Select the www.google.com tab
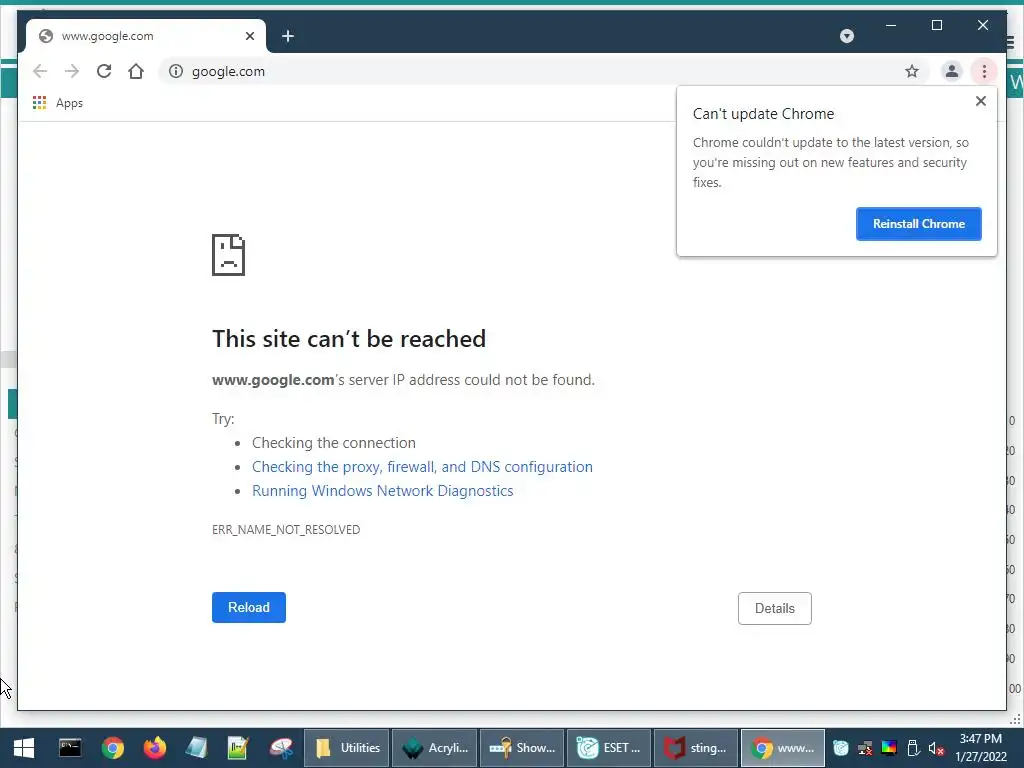The width and height of the screenshot is (1024, 768). pos(146,36)
